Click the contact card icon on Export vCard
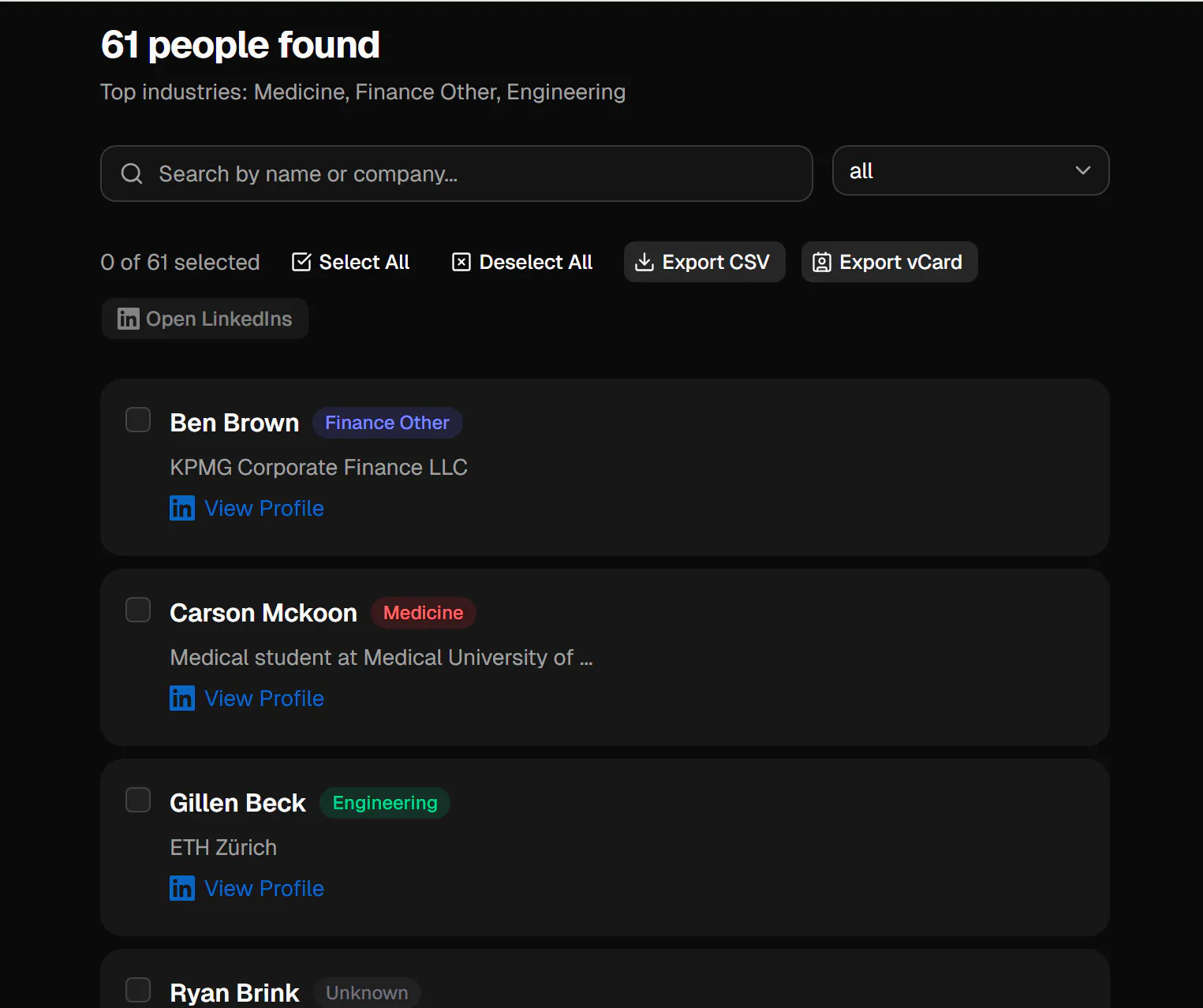The width and height of the screenshot is (1203, 1008). coord(822,262)
